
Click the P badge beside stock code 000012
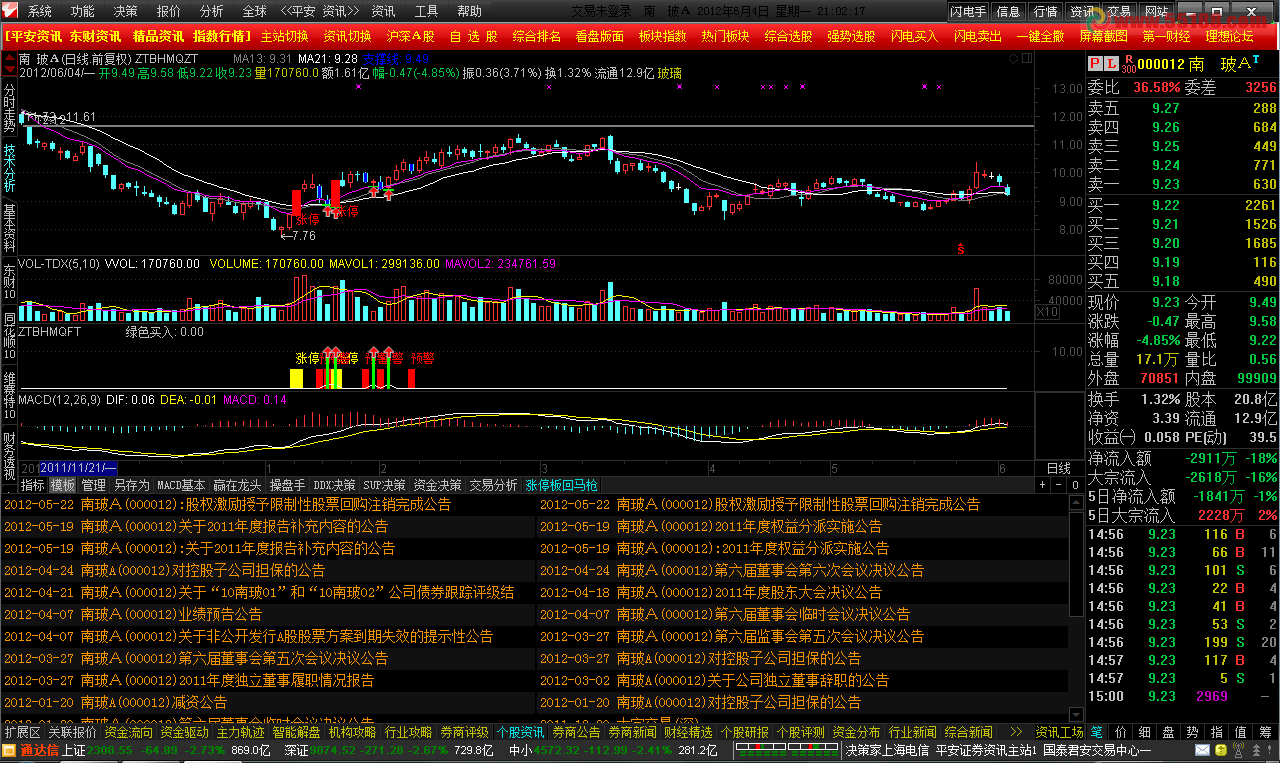coord(1094,64)
